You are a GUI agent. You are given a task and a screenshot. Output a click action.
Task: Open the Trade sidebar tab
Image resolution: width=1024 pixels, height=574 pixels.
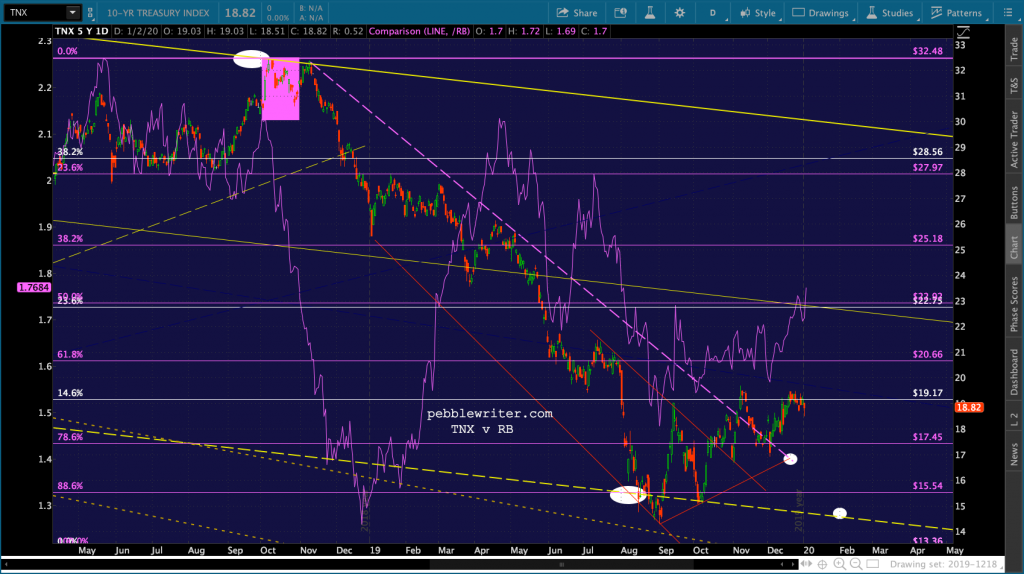click(x=1013, y=48)
